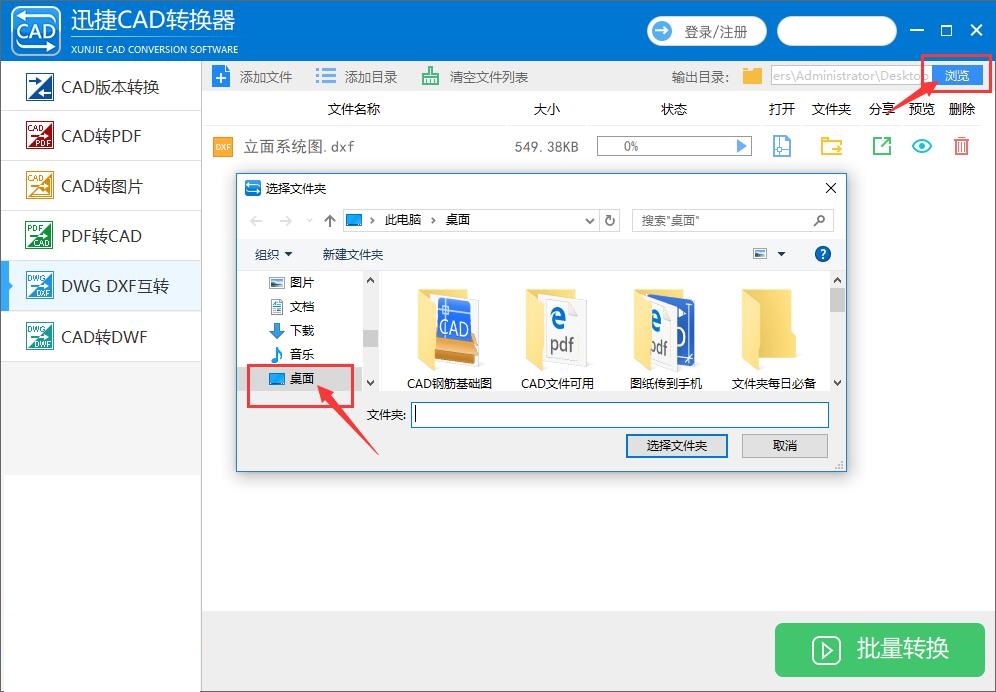The height and width of the screenshot is (692, 996).
Task: Click 新建文件夹 in dialog toolbar
Action: [x=353, y=254]
